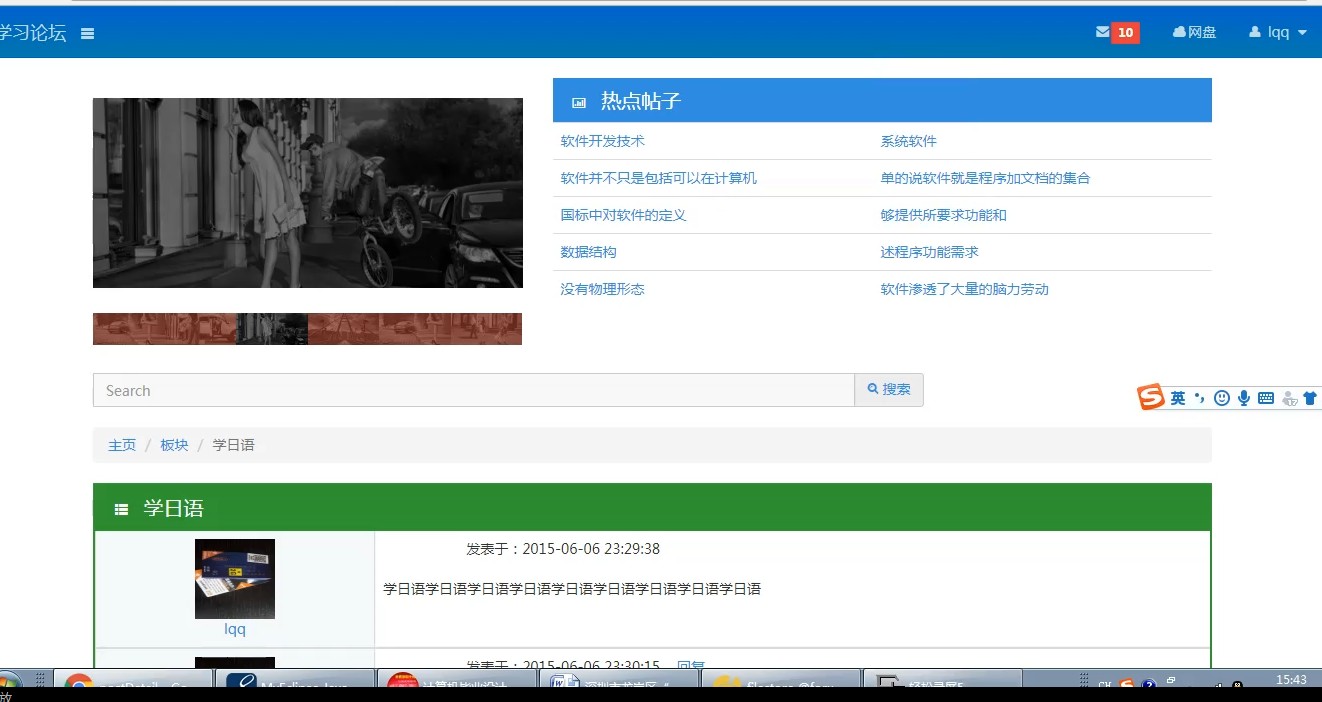Open the post 单的说软件就是程序加文档的集合

986,178
